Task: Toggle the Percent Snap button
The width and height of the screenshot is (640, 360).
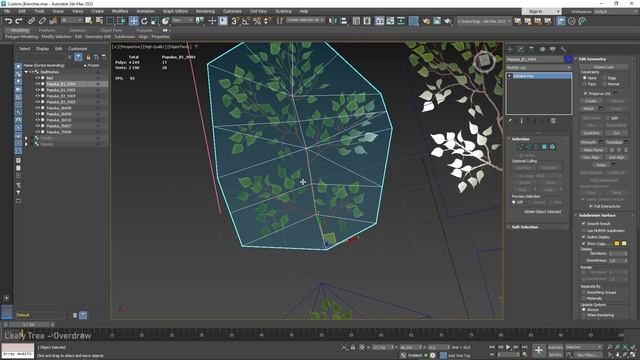Action: click(257, 21)
